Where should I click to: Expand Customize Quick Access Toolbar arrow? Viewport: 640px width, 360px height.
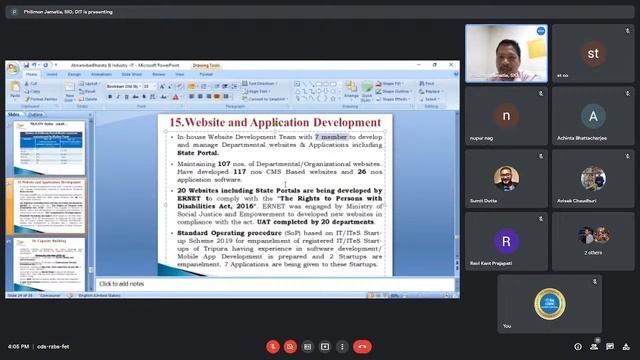tap(56, 65)
